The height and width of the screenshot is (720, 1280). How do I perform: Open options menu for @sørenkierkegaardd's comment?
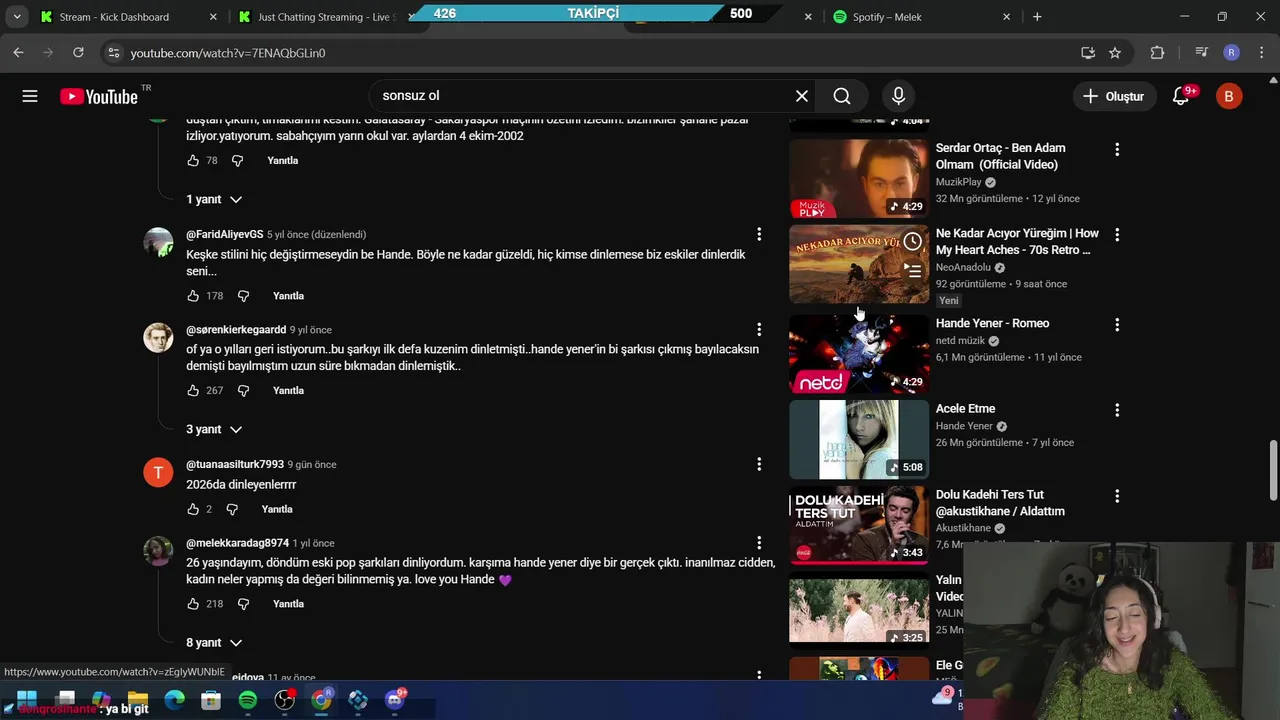[x=759, y=329]
